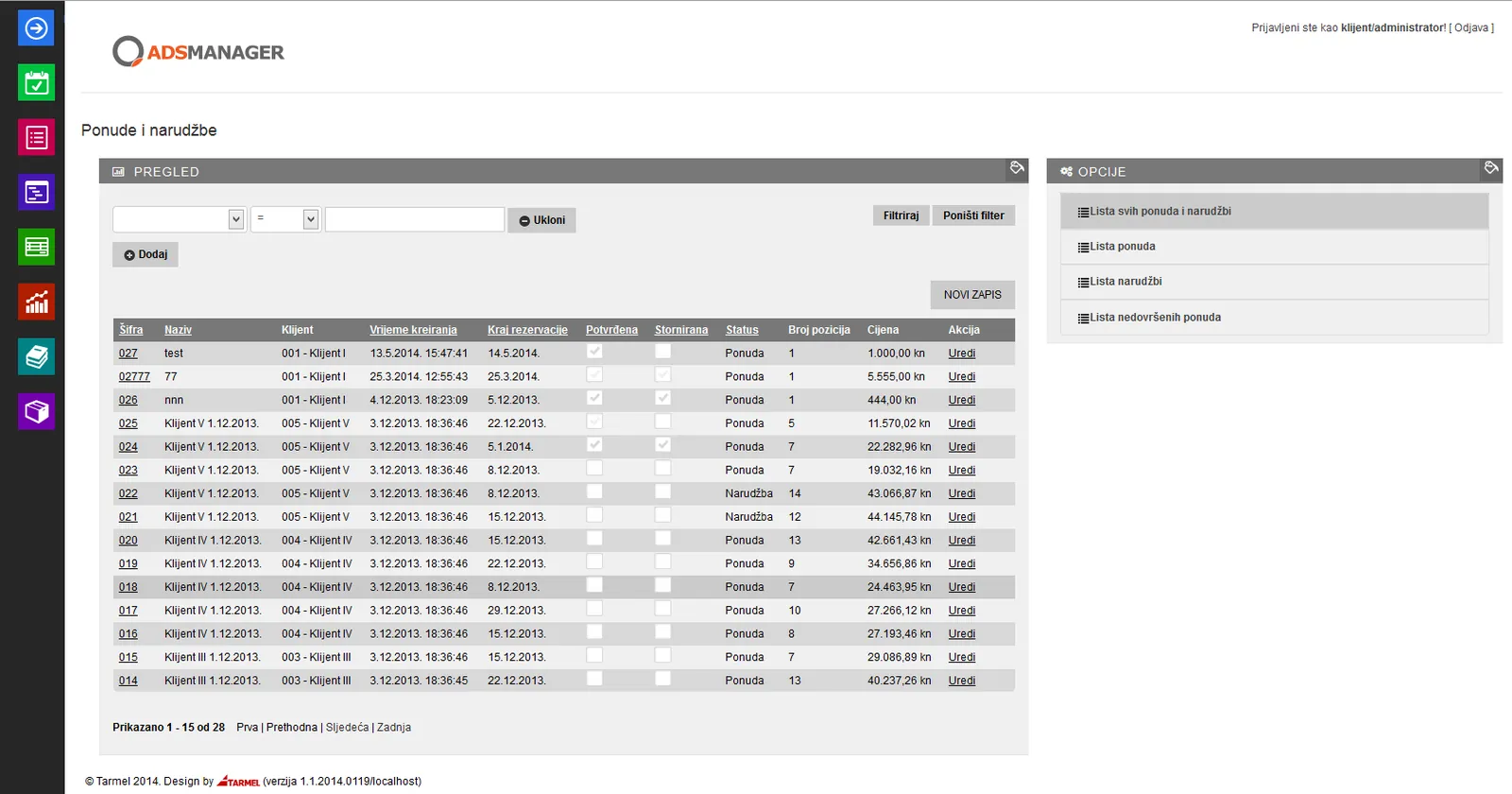1512x794 pixels.
Task: Sort table by Vrijeme kreiranja column
Action: [413, 330]
